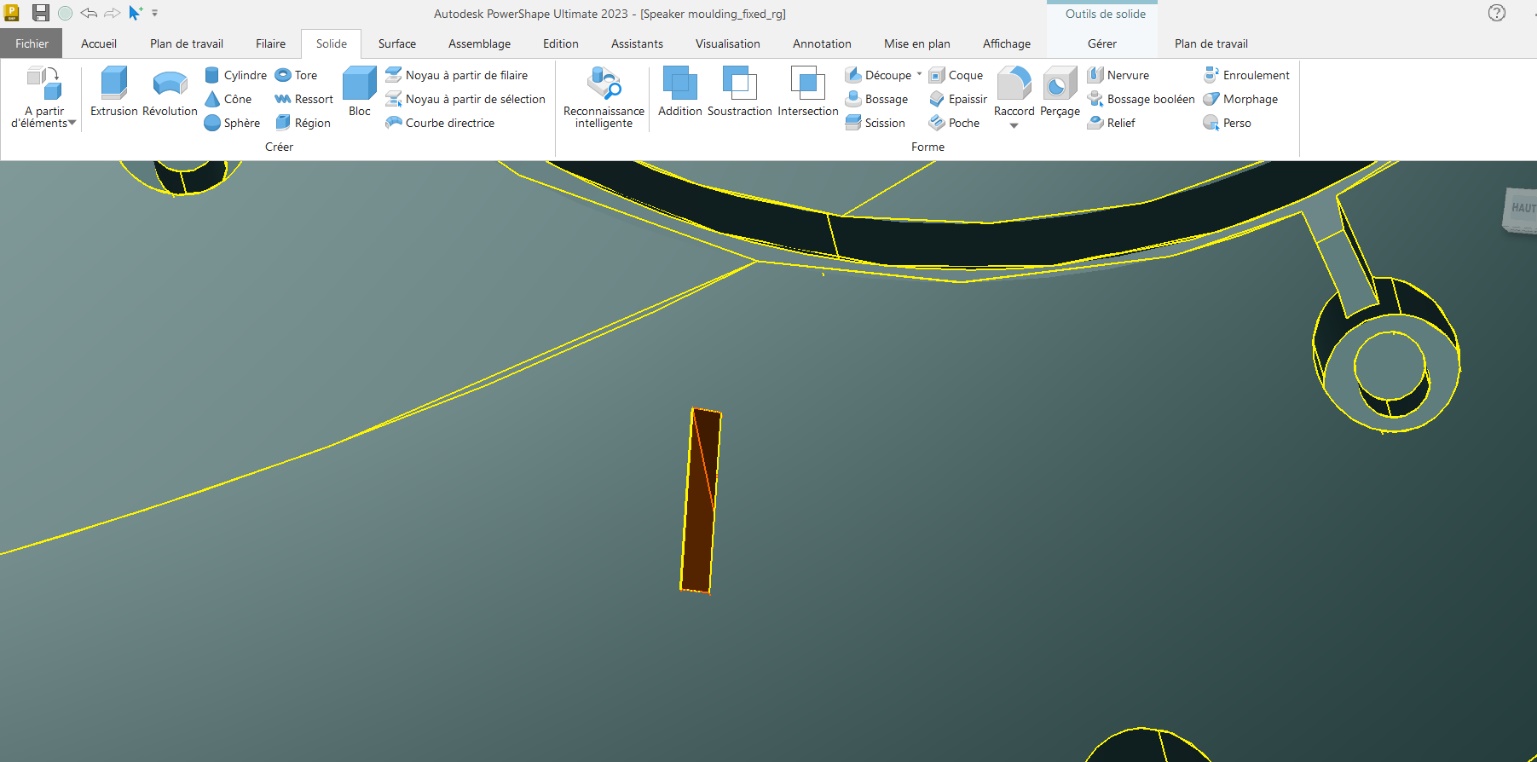Apply the Soustraction boolean operation
This screenshot has height=762, width=1537.
739,92
